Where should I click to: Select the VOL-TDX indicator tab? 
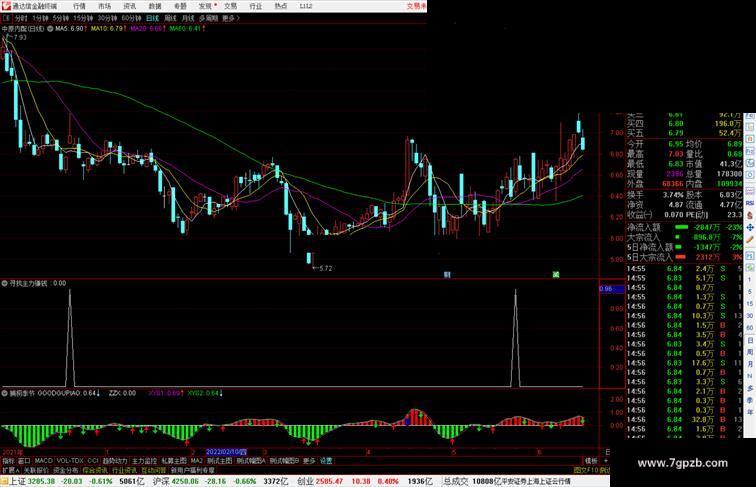pos(70,461)
